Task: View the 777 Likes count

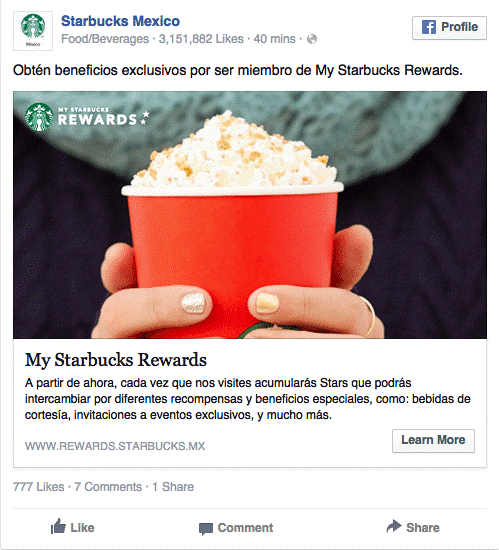Action: click(x=39, y=487)
